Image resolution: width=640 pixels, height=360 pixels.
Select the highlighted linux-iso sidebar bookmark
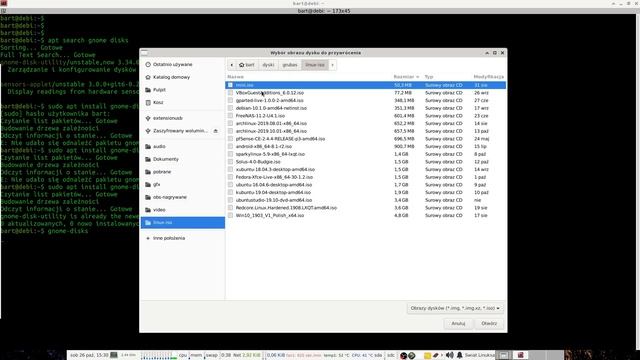(182, 222)
